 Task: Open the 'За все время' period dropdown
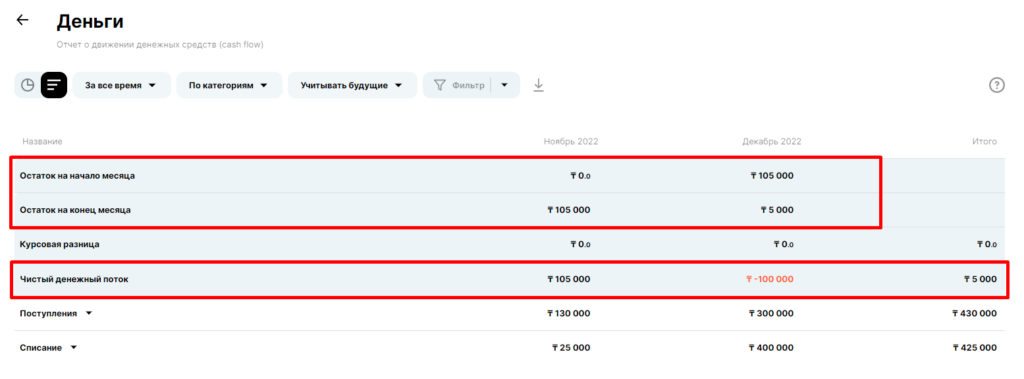click(121, 85)
